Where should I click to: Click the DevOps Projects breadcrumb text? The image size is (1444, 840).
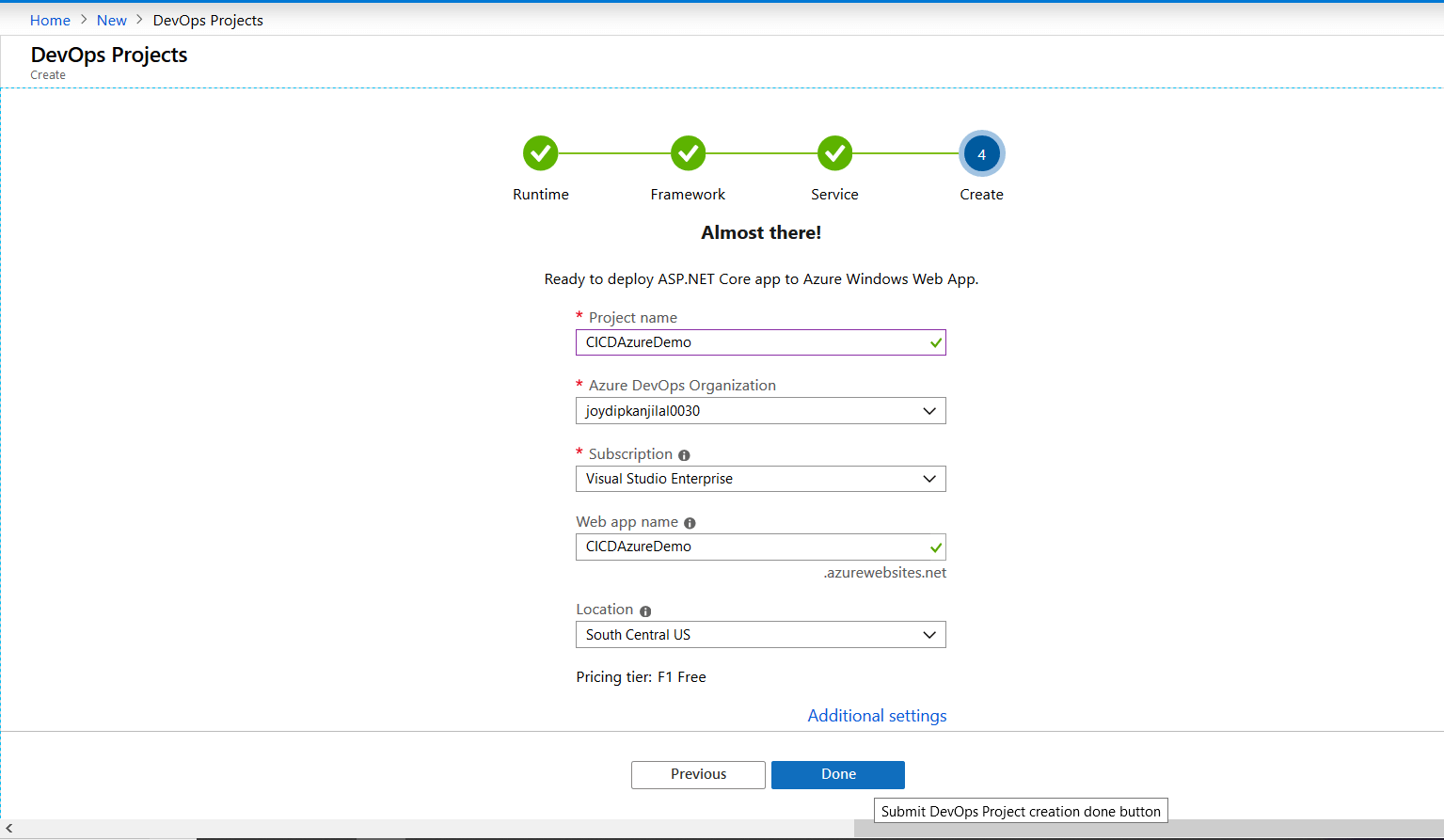coord(208,20)
